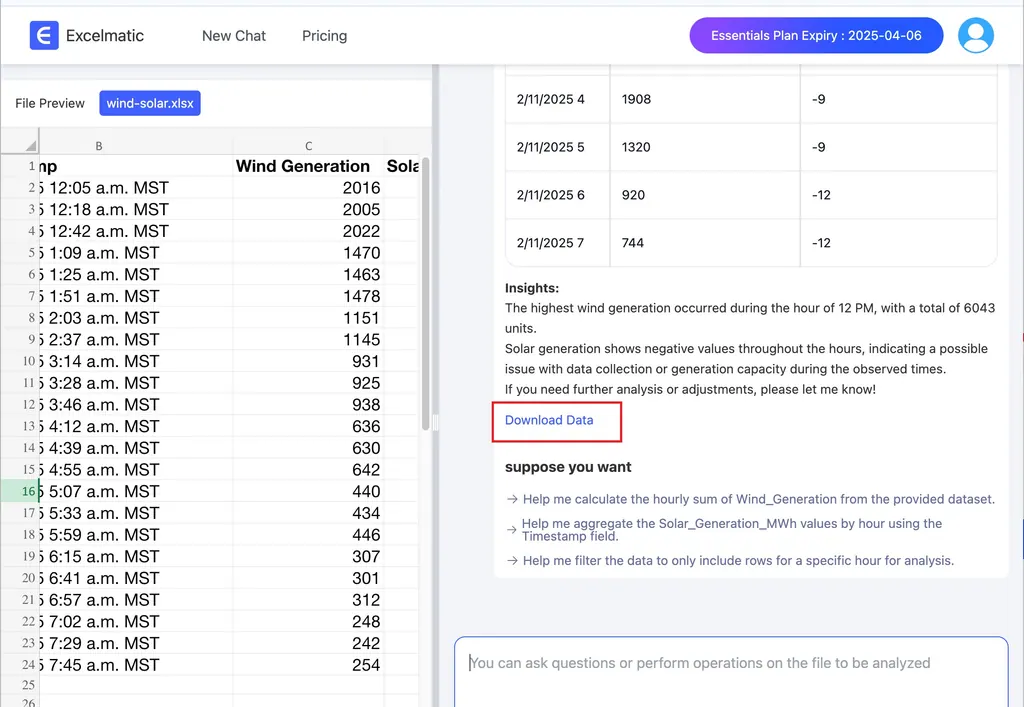Click the Excelmatic logo icon

[x=43, y=35]
